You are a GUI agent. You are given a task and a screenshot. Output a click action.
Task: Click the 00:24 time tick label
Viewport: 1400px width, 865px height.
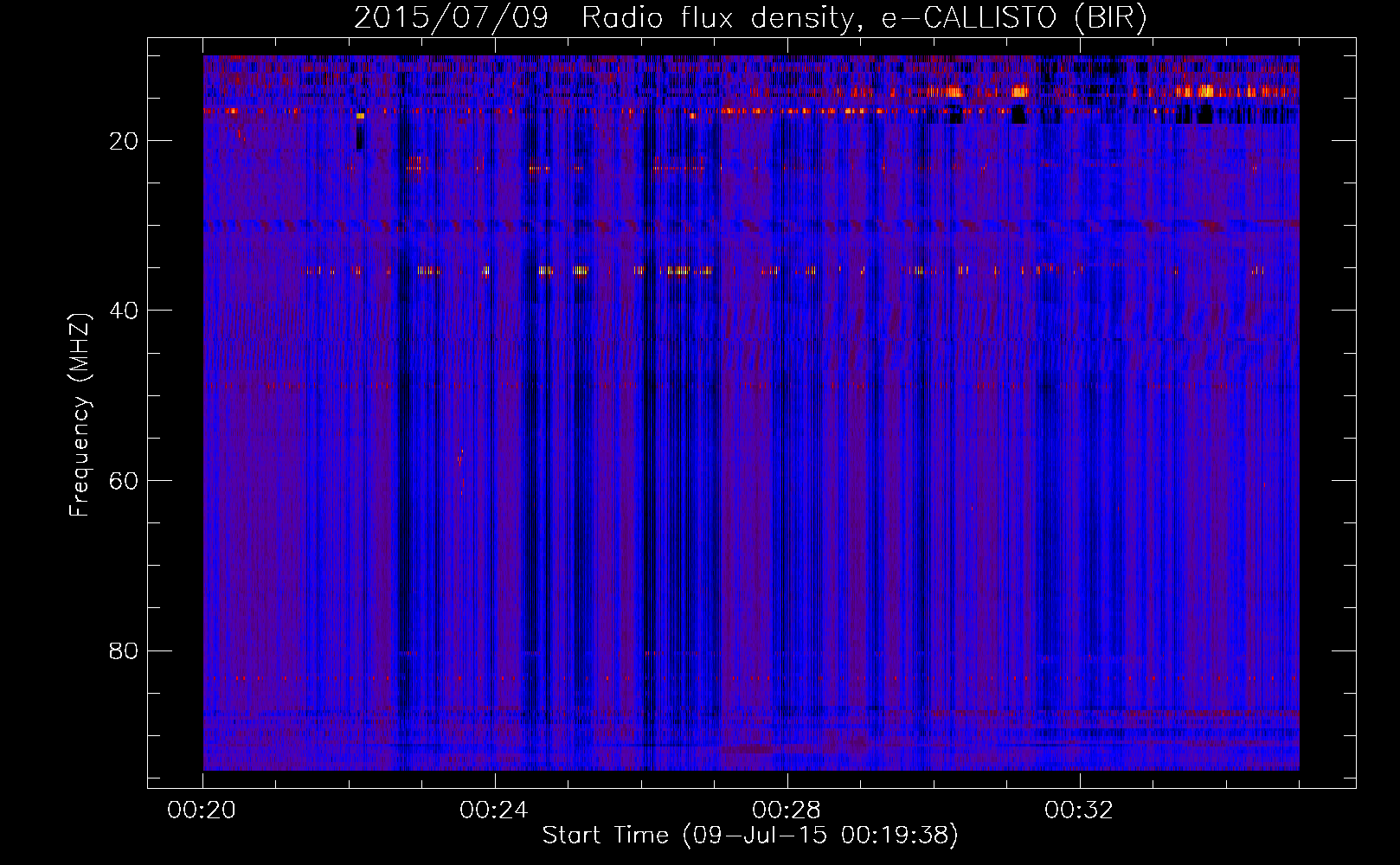tap(494, 811)
